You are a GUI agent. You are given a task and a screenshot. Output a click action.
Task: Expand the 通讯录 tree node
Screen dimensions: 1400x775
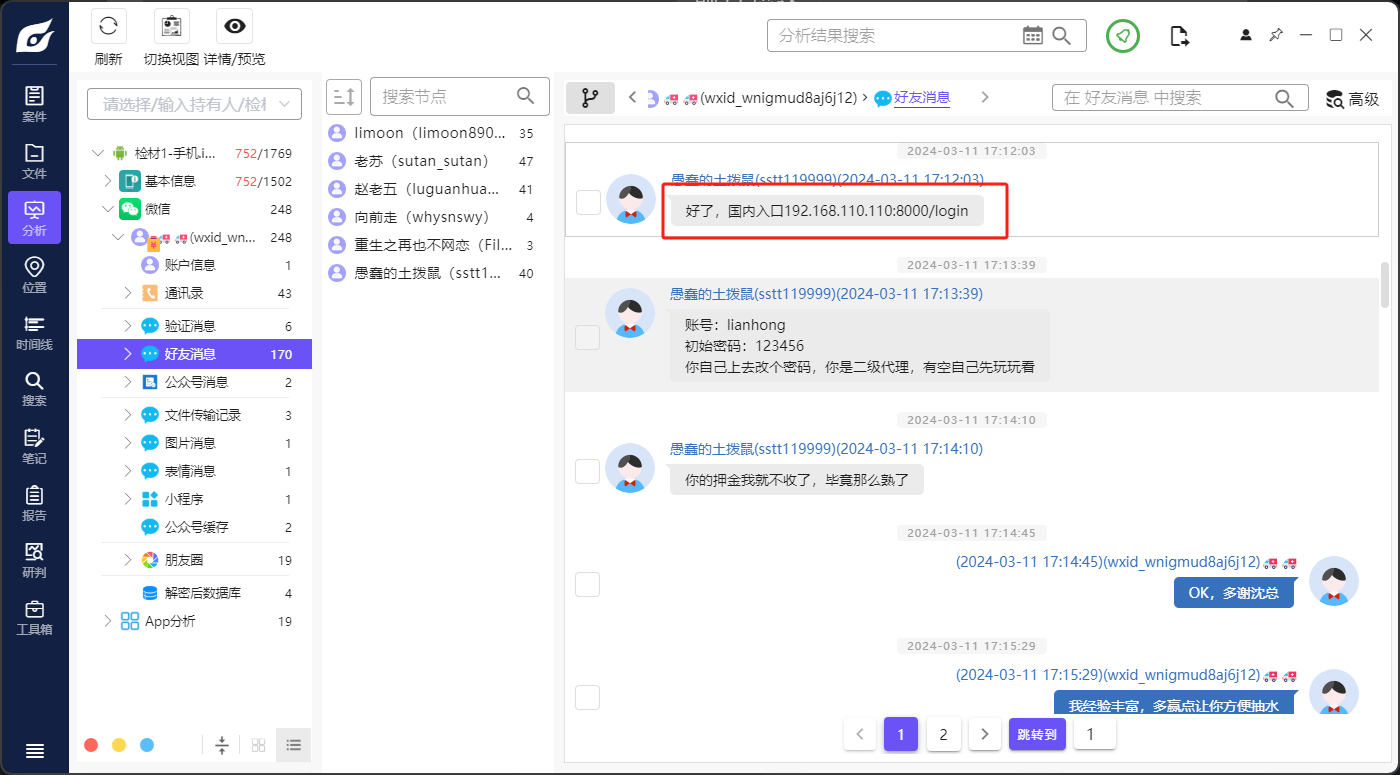click(128, 293)
